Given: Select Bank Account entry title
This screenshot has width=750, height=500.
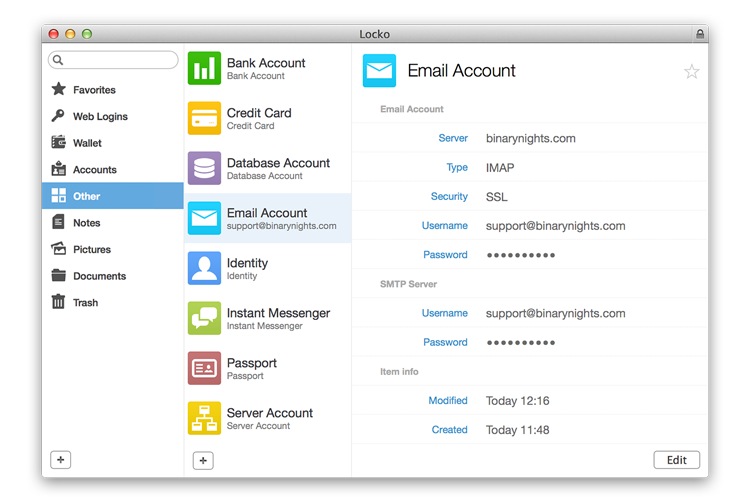Looking at the screenshot, I should point(266,63).
